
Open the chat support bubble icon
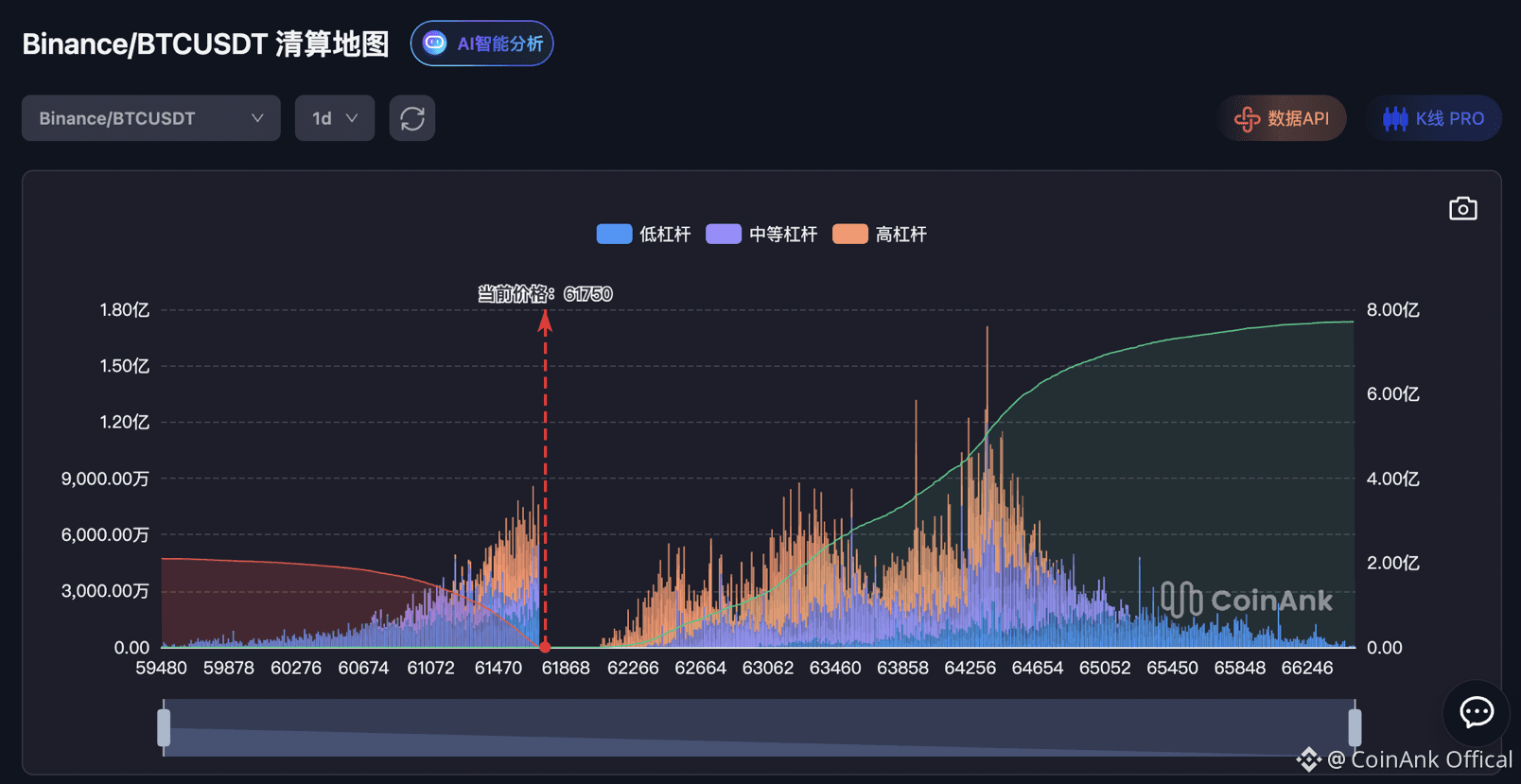point(1476,712)
